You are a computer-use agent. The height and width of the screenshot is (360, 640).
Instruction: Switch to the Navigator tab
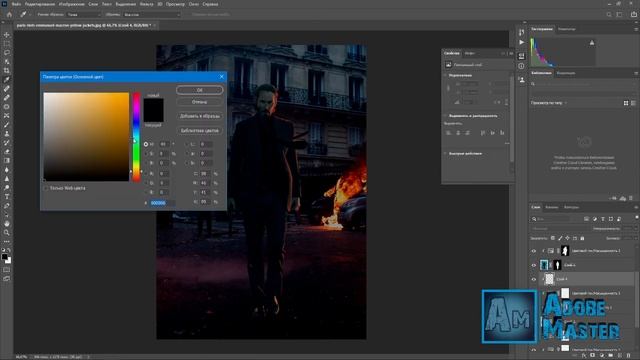pyautogui.click(x=567, y=29)
